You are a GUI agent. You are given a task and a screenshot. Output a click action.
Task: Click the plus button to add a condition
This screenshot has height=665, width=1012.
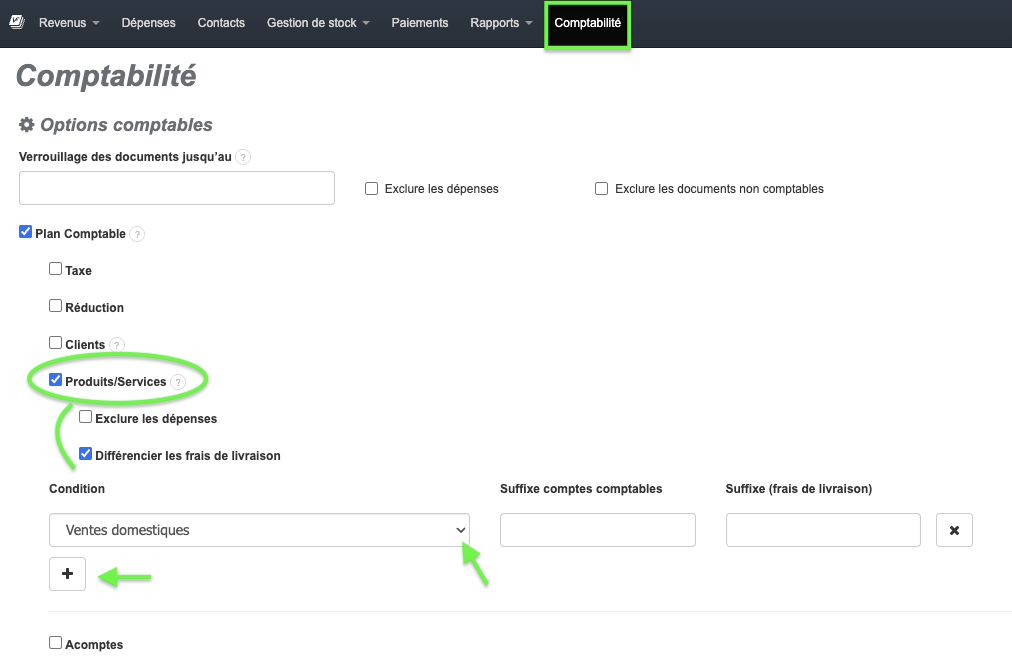tap(67, 573)
